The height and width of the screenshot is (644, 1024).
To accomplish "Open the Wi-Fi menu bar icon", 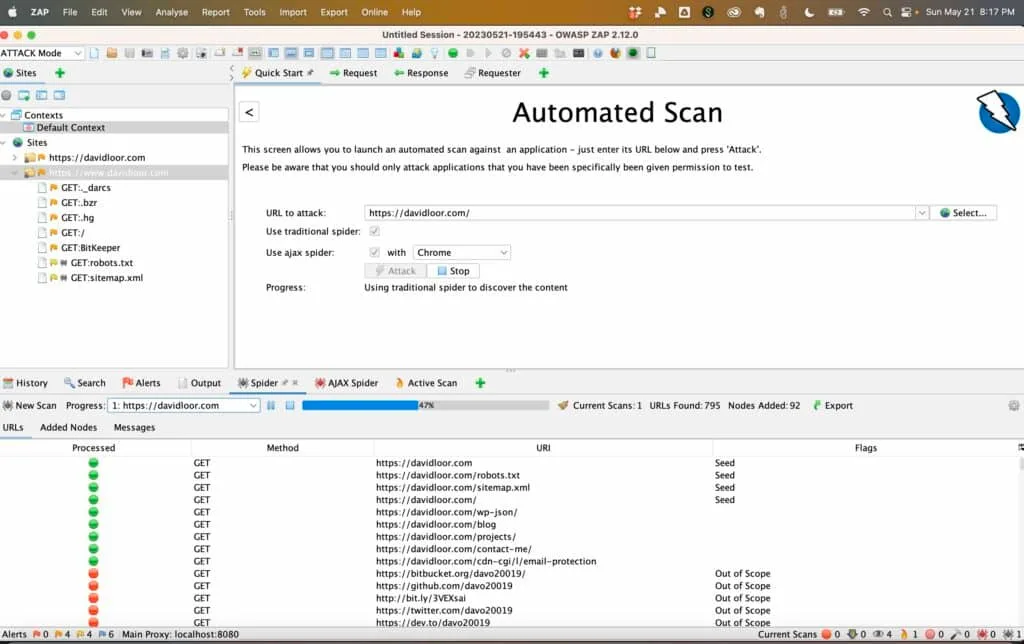I will click(x=863, y=12).
